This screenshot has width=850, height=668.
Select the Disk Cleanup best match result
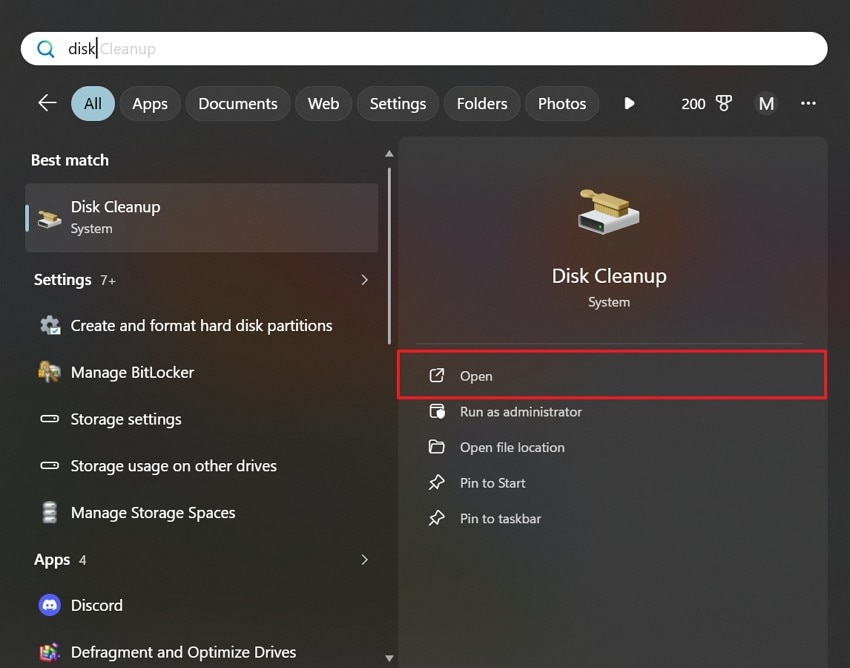(x=202, y=217)
